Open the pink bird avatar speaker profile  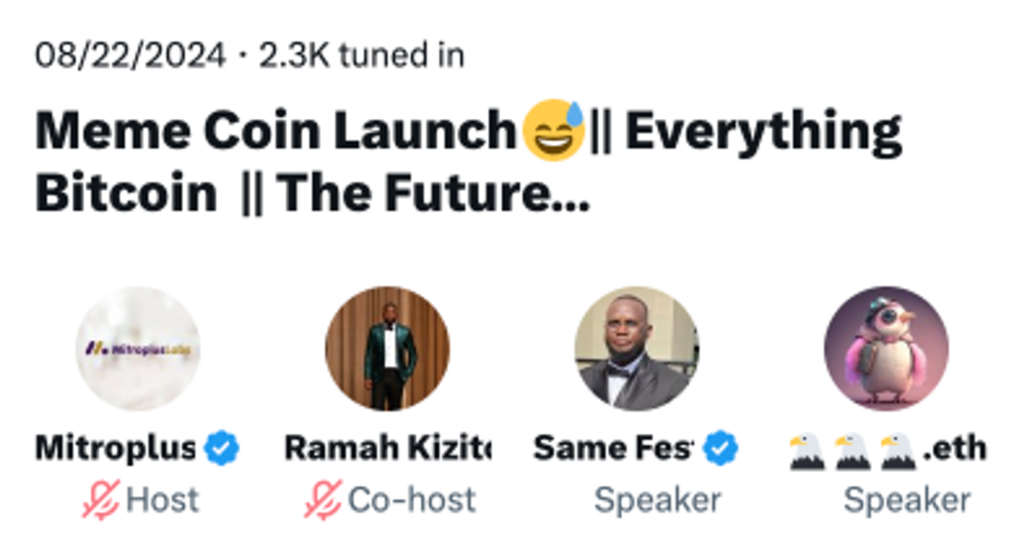(886, 349)
